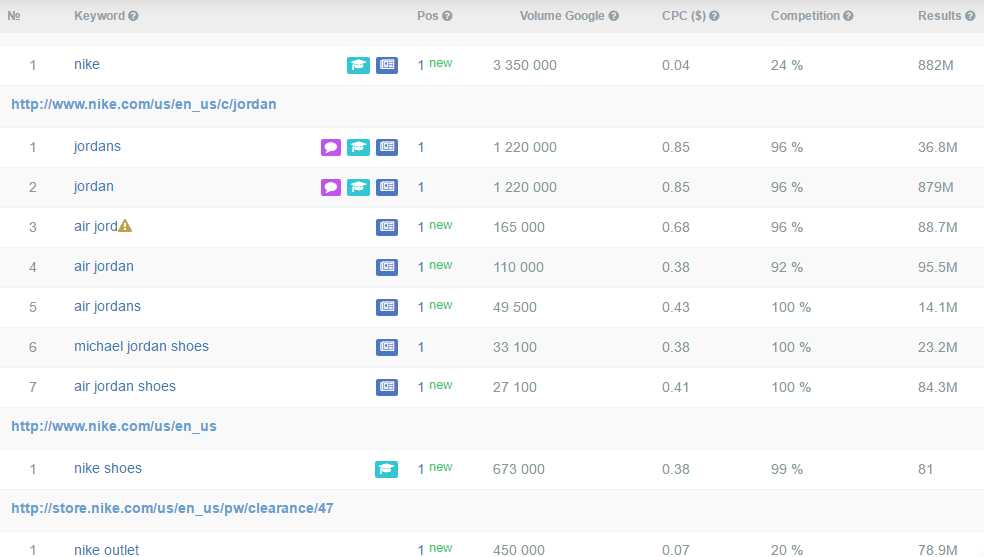Sort by Pos column header

pos(427,16)
